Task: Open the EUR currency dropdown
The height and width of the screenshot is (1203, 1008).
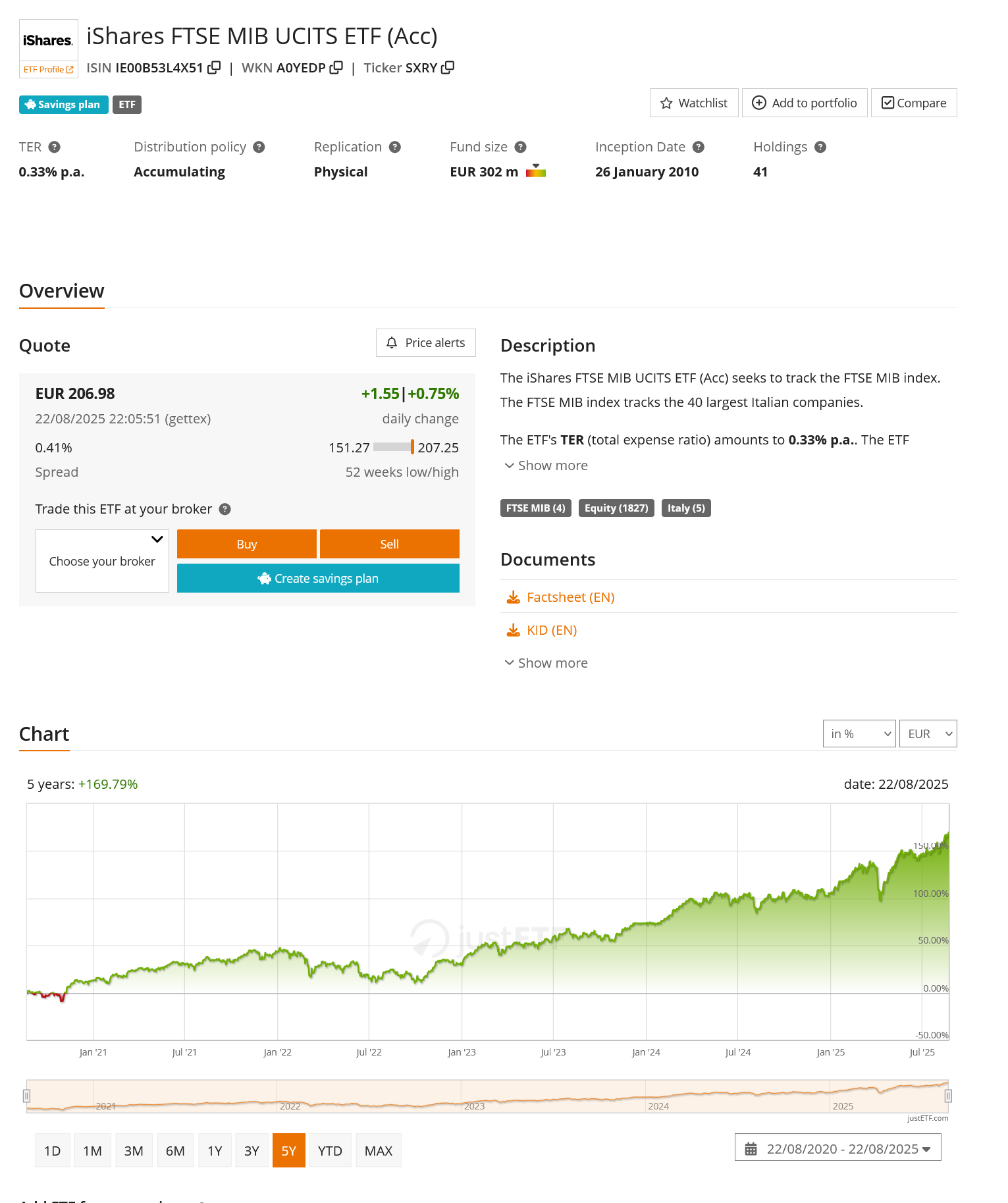Action: pos(928,734)
